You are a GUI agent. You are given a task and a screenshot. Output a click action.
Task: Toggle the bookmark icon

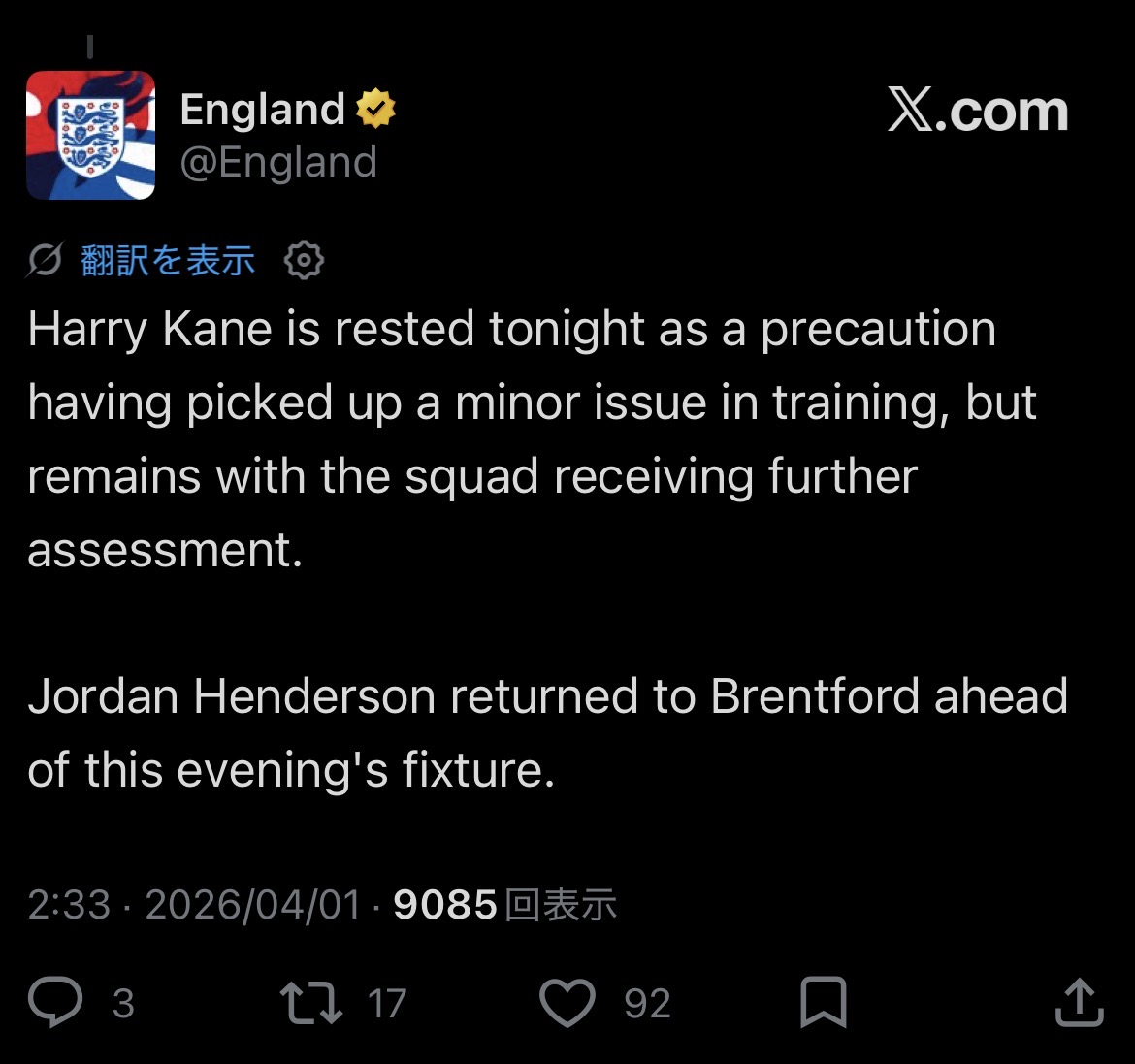824,1002
